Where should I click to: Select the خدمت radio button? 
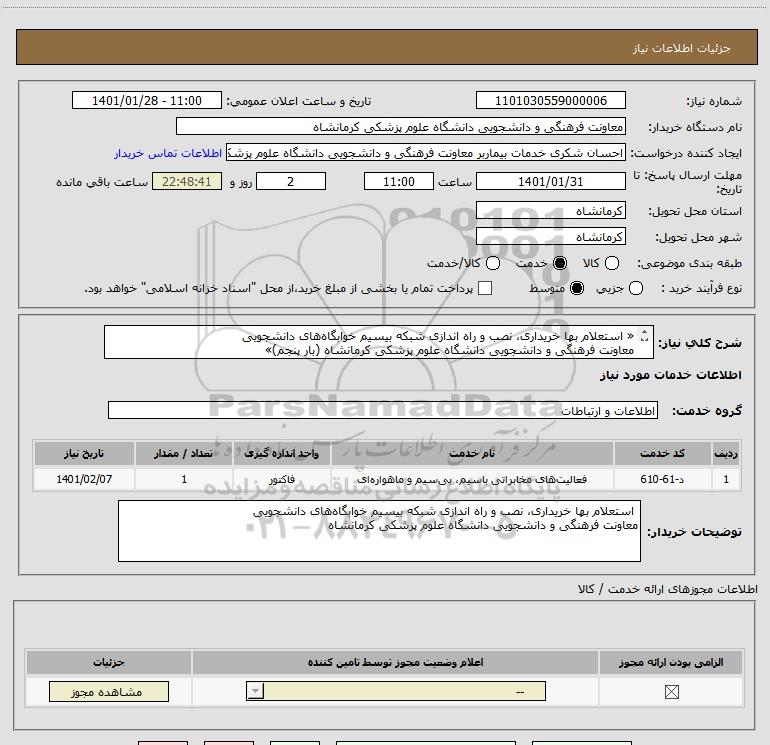pyautogui.click(x=560, y=263)
